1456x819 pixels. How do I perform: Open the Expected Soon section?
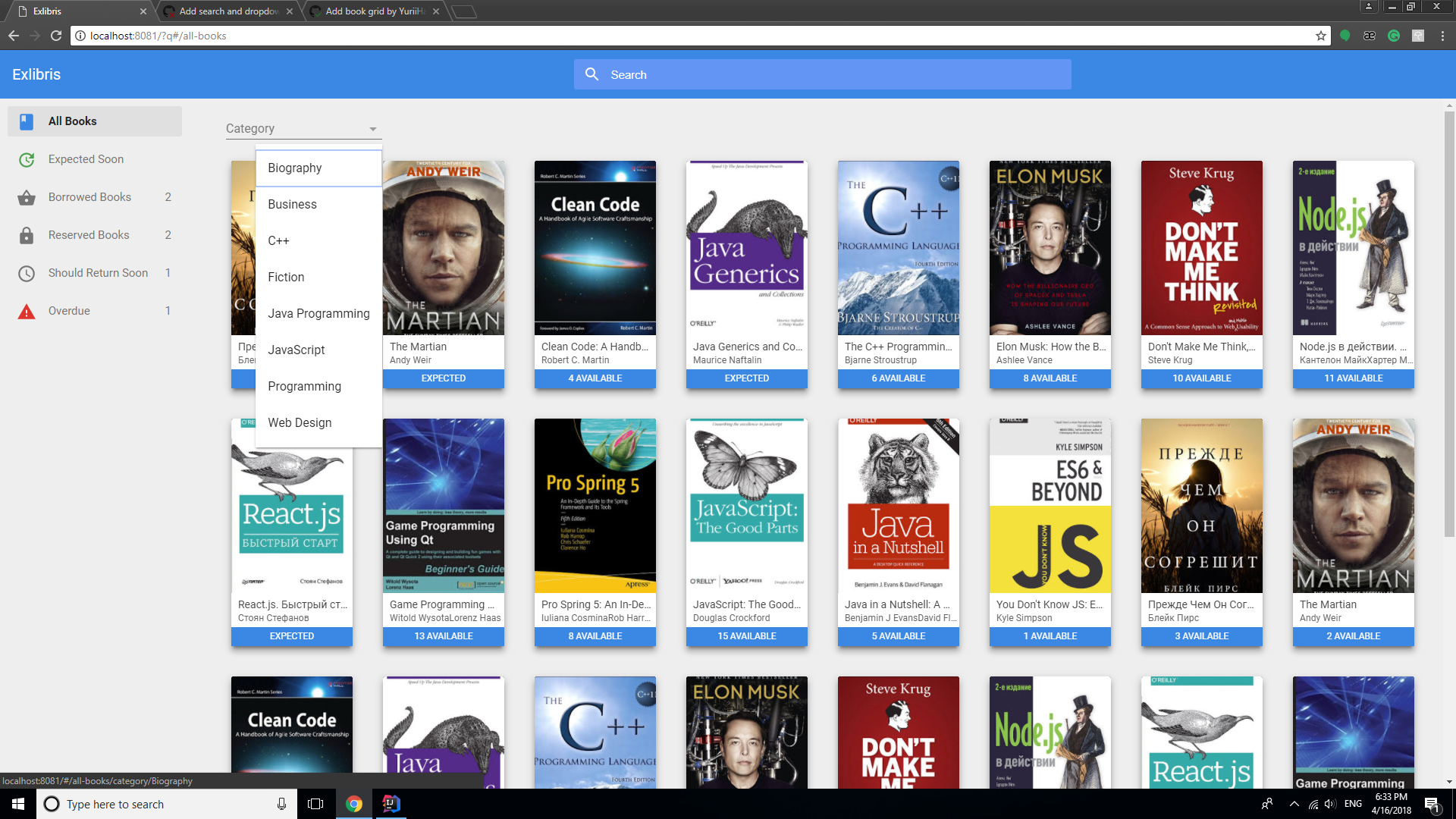pyautogui.click(x=95, y=159)
